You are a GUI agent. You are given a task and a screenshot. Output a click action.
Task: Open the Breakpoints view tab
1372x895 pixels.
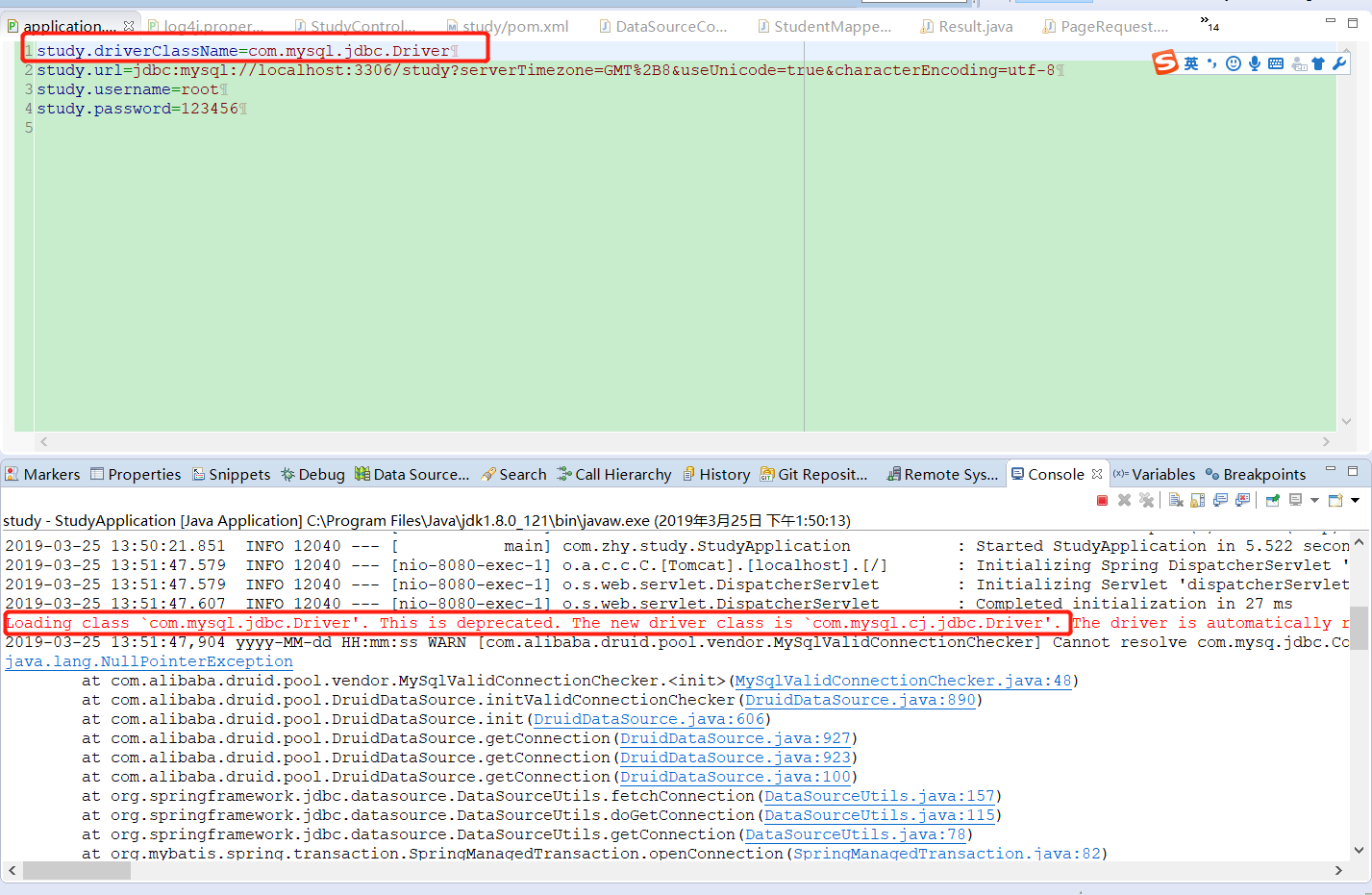click(x=1256, y=474)
